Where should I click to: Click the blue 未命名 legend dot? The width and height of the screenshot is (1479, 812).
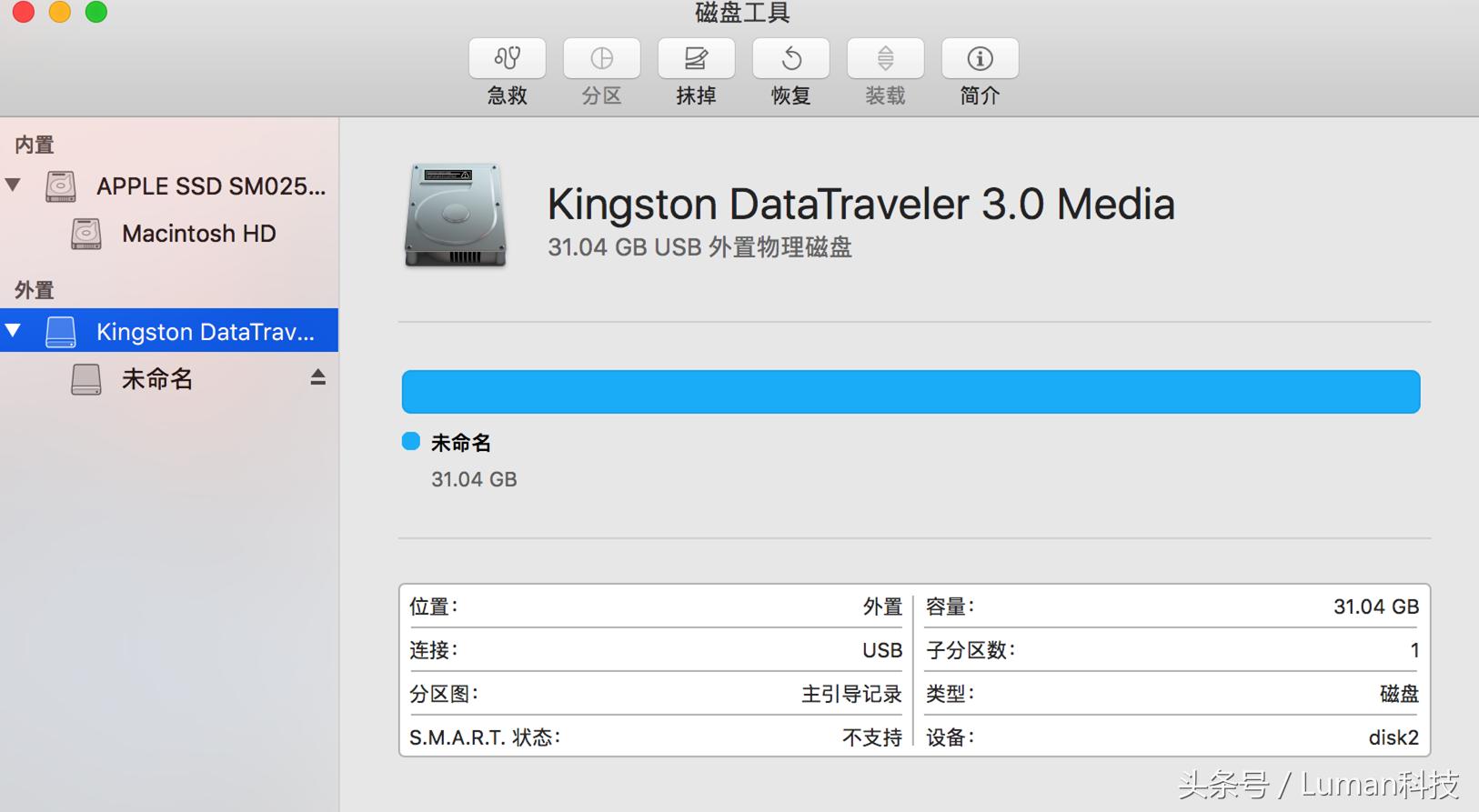411,441
